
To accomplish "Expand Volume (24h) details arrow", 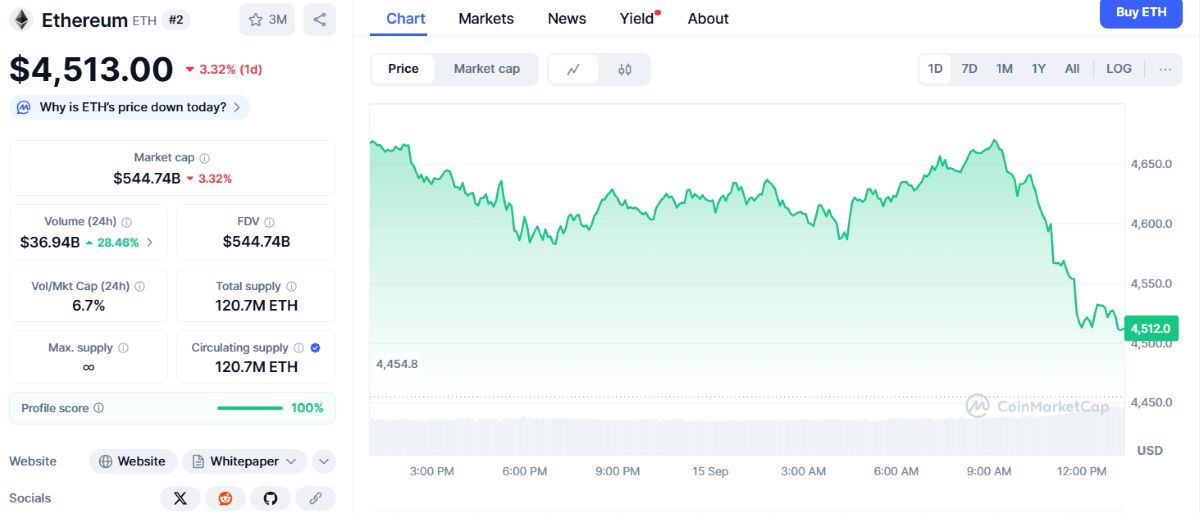I will coord(150,242).
